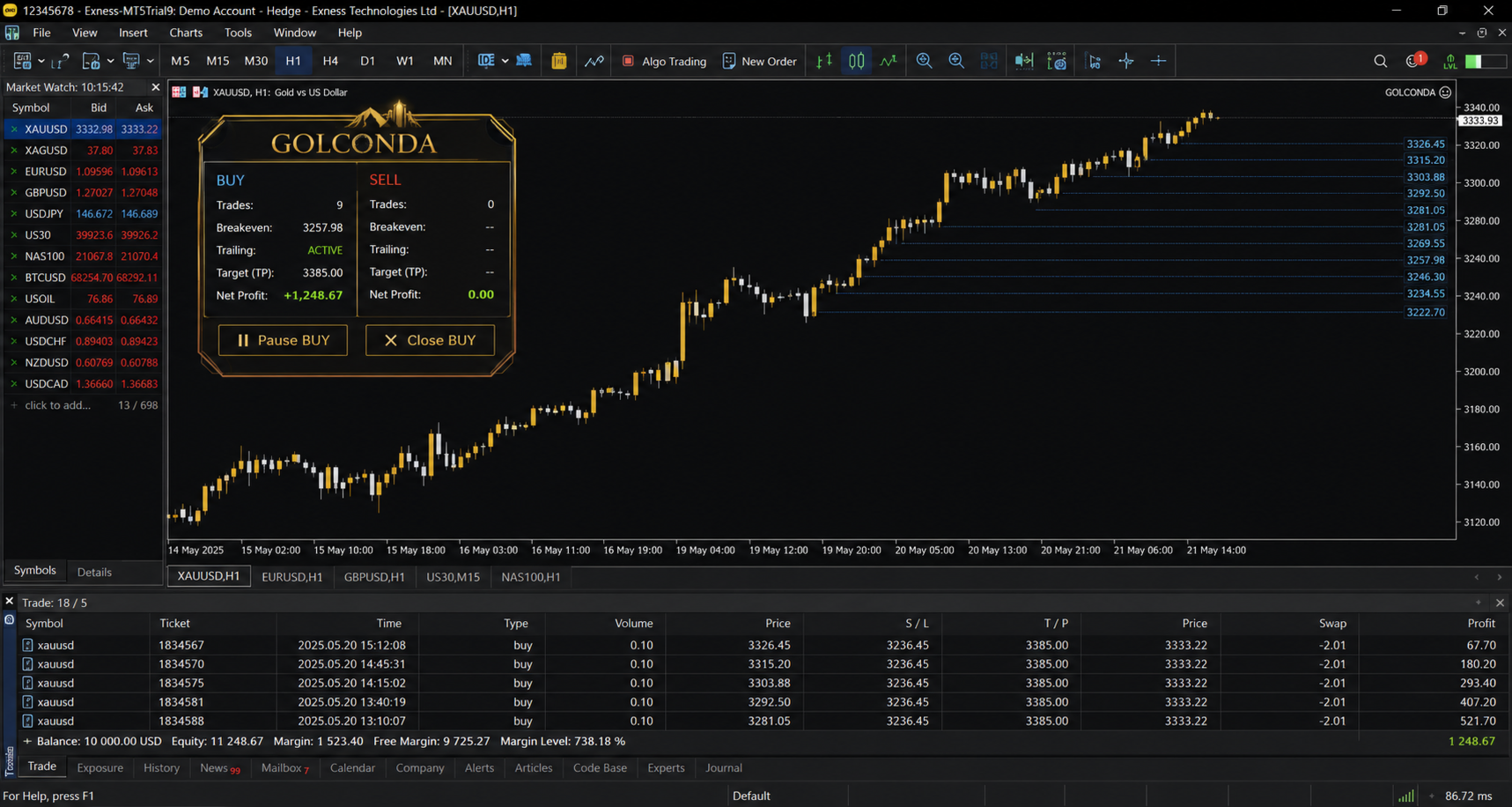1512x807 pixels.
Task: Open the Charts menu
Action: (x=186, y=33)
